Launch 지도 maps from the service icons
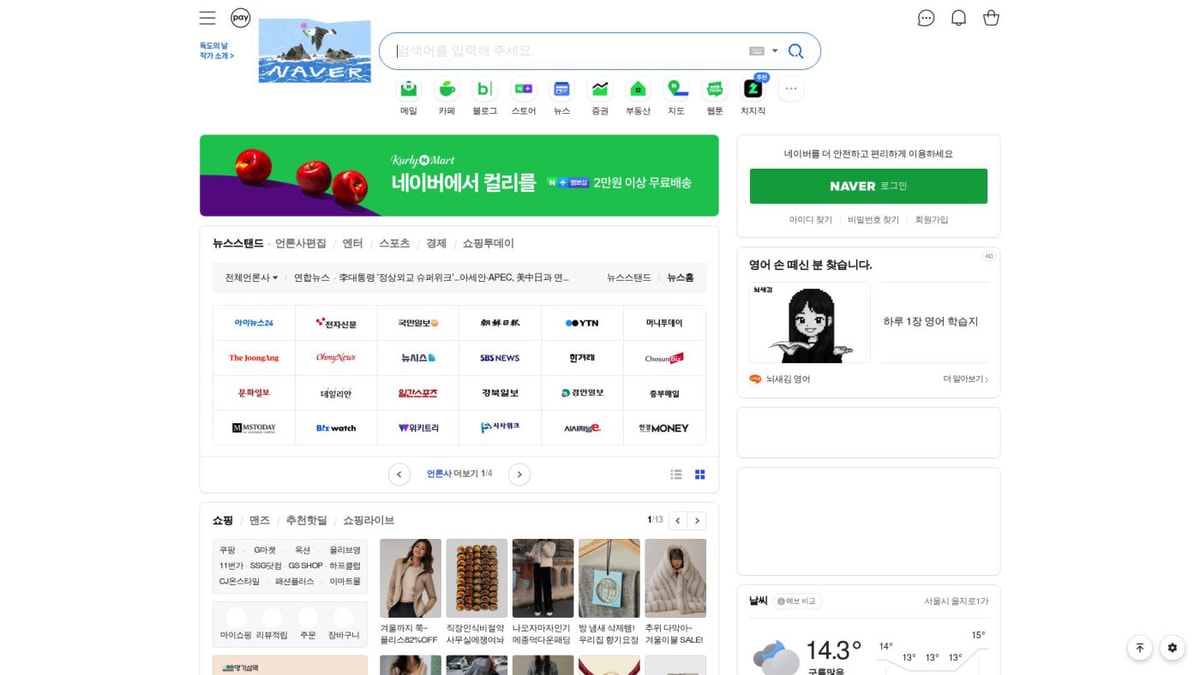Viewport: 1200px width, 675px height. coord(675,90)
